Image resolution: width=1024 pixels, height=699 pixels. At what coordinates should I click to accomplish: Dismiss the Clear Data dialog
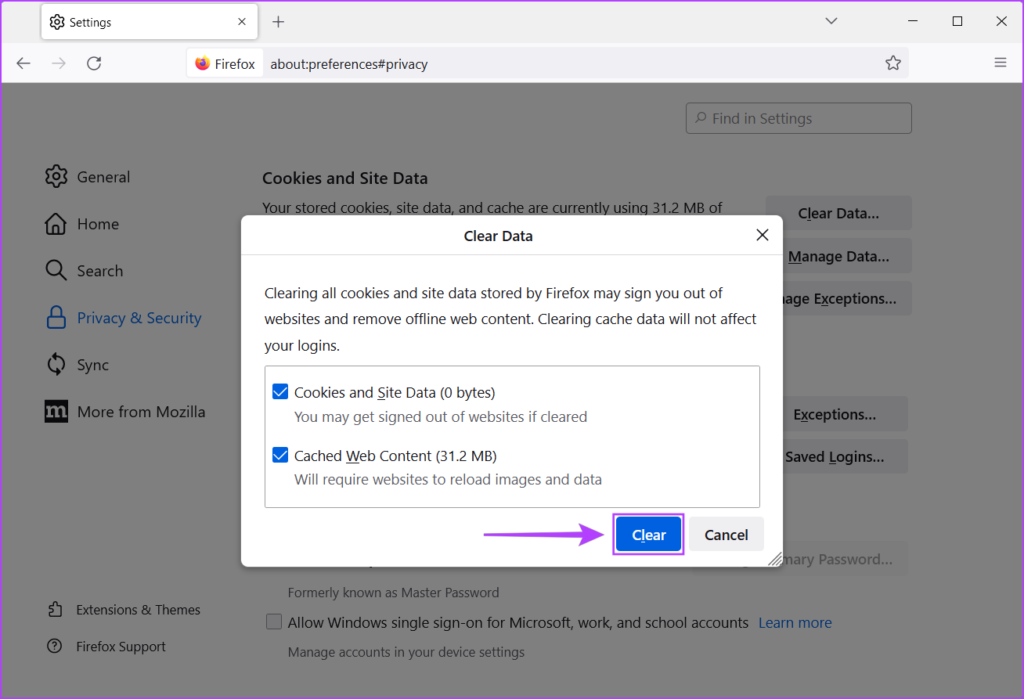pyautogui.click(x=762, y=235)
